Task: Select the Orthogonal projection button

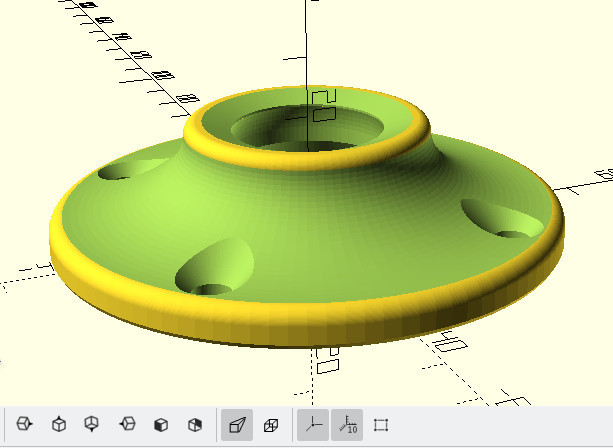Action: (271, 425)
